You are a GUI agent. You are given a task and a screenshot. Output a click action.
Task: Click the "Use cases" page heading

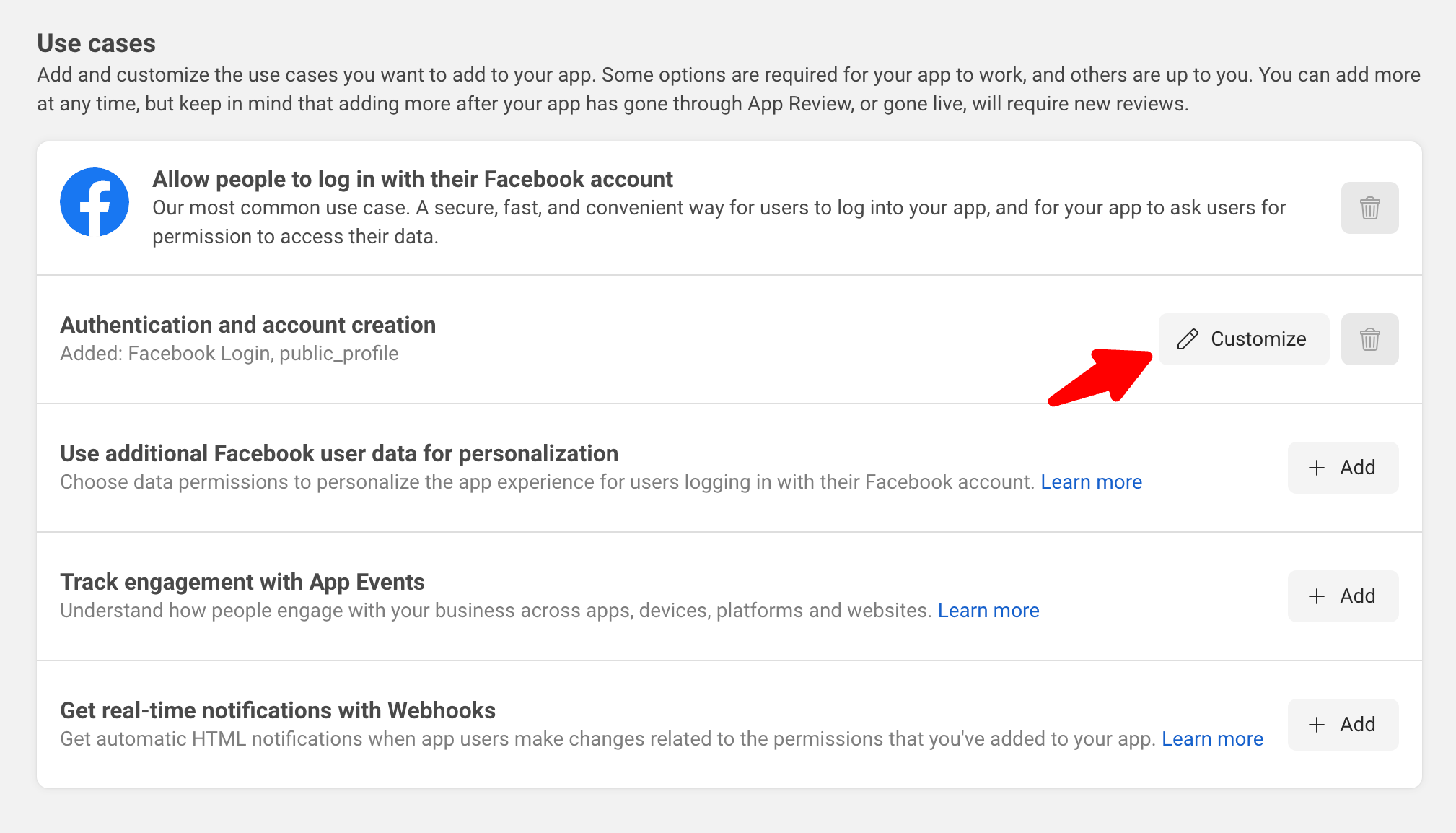[97, 43]
